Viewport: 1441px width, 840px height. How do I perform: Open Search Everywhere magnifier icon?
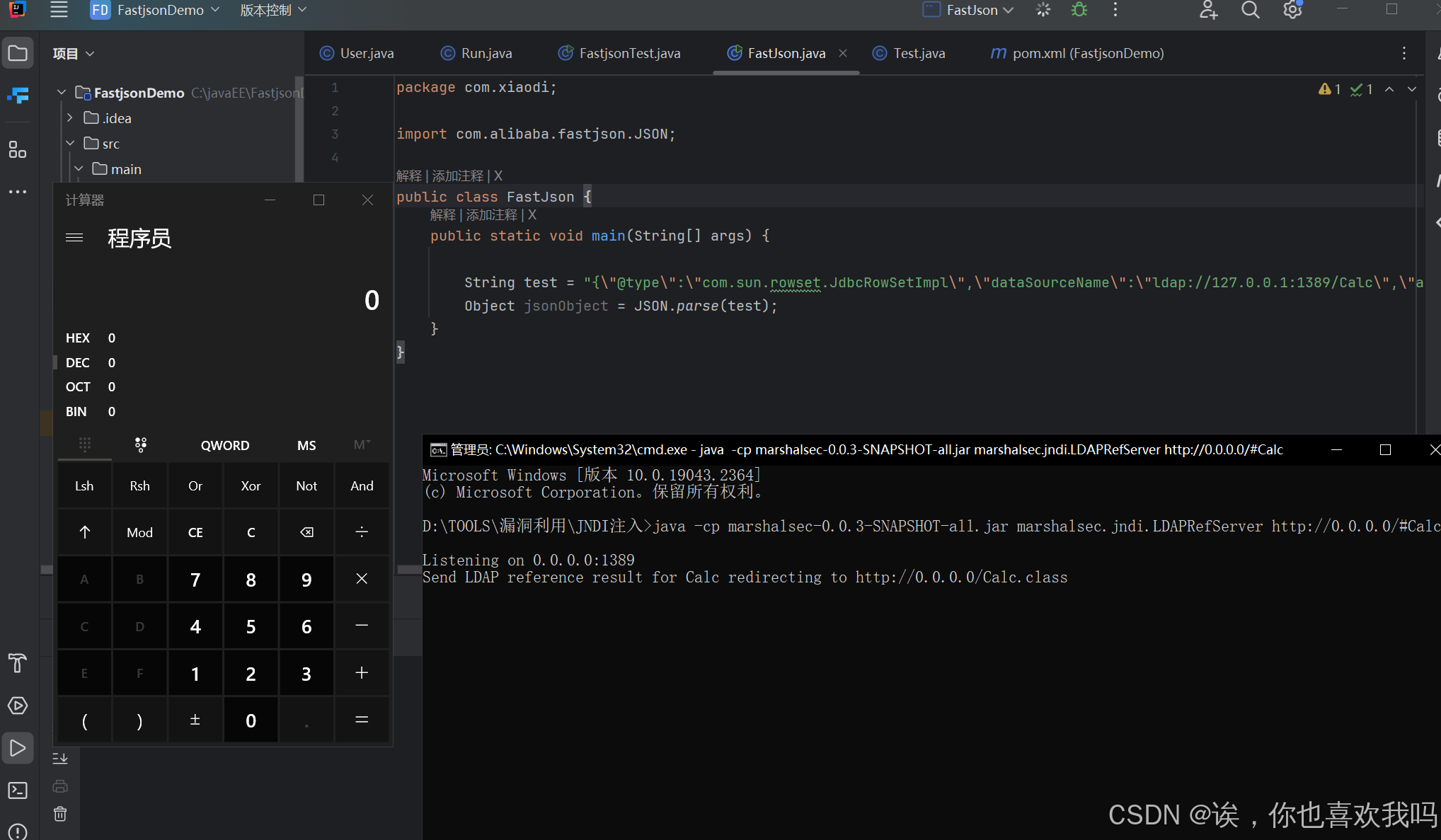point(1251,10)
